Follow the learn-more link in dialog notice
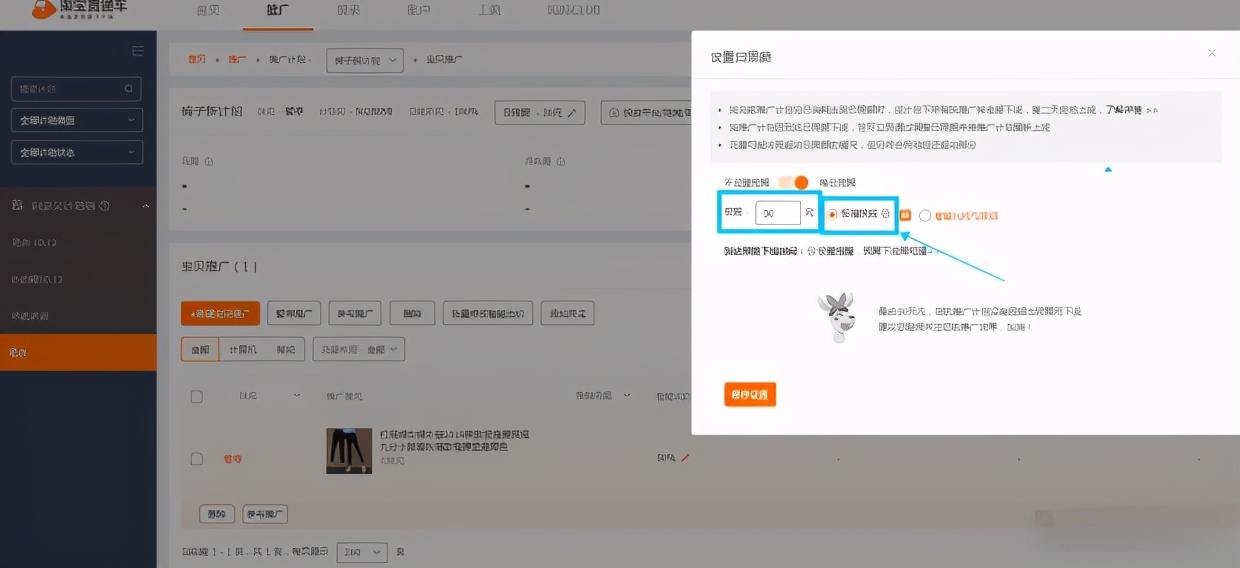The width and height of the screenshot is (1240, 568). pos(1132,110)
